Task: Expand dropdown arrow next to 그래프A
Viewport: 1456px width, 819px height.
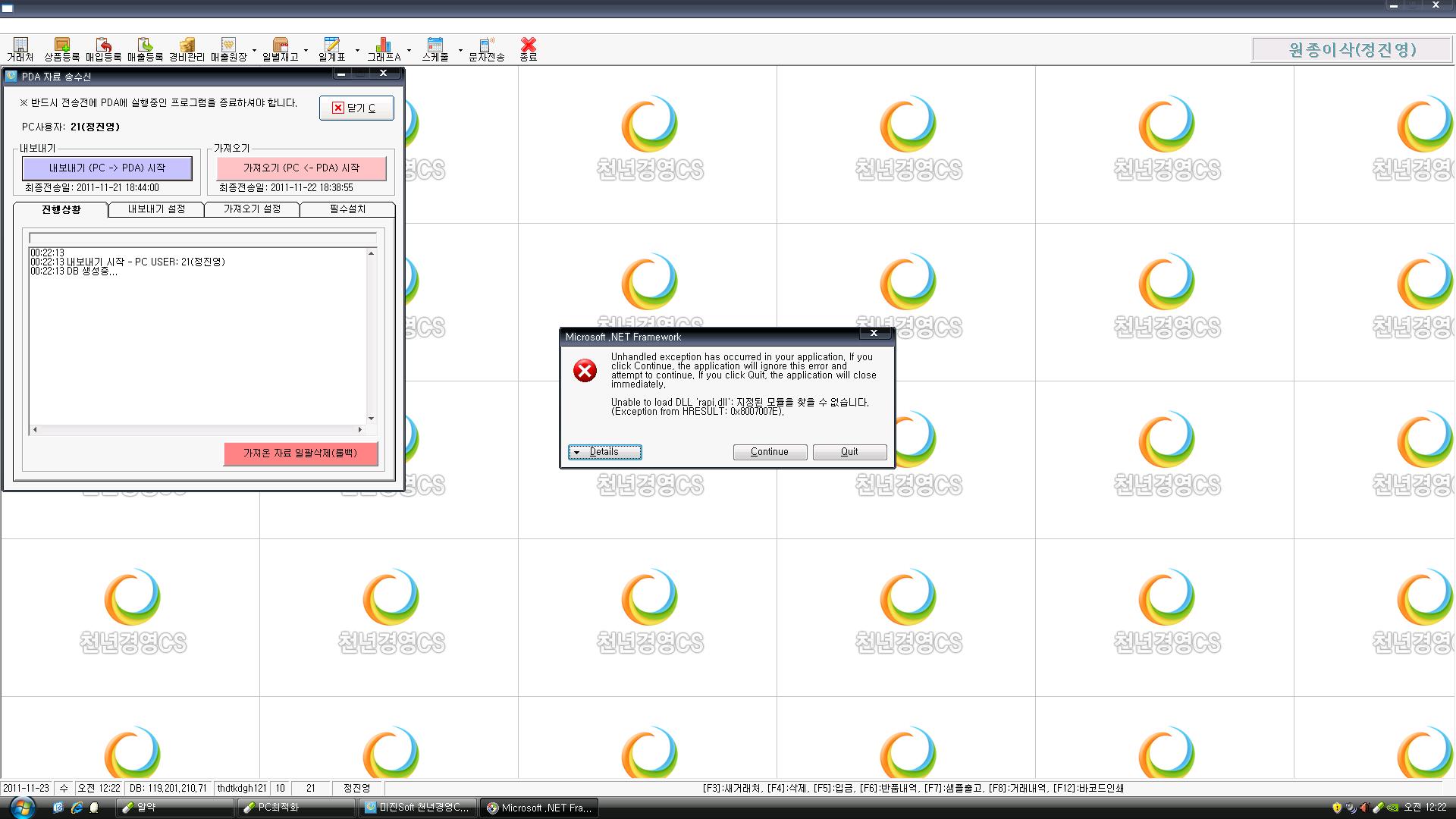Action: 409,51
